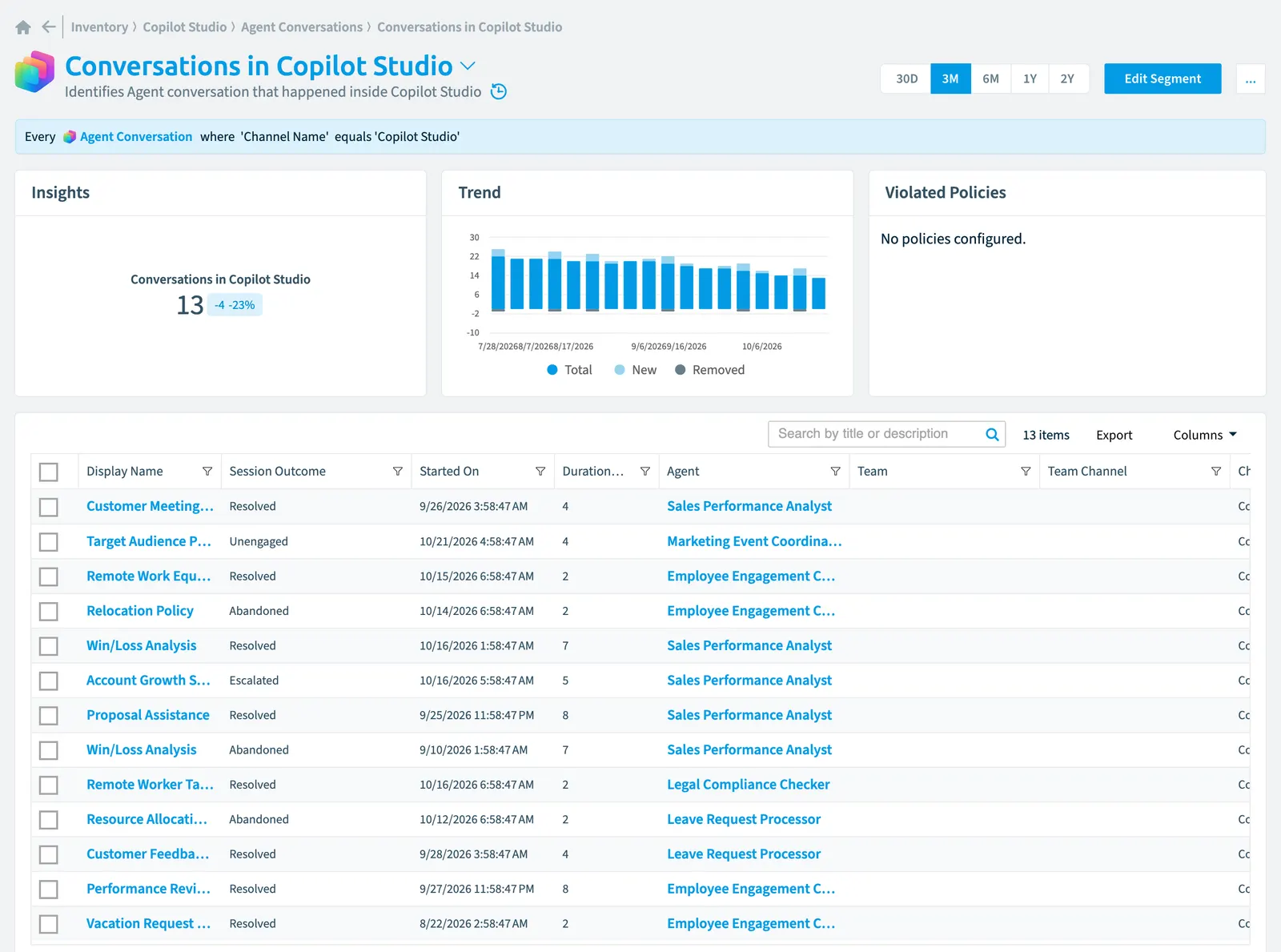Export the conversations list
This screenshot has width=1281, height=952.
1114,435
